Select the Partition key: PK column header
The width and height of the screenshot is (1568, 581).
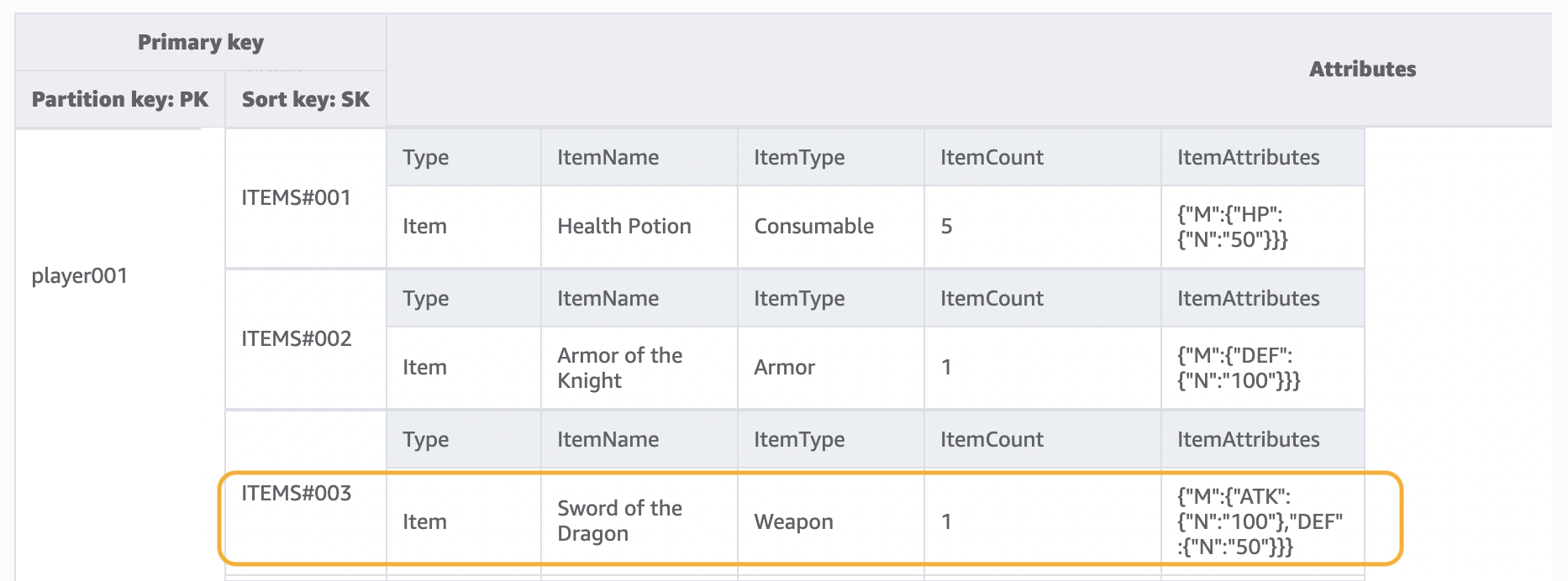coord(120,99)
